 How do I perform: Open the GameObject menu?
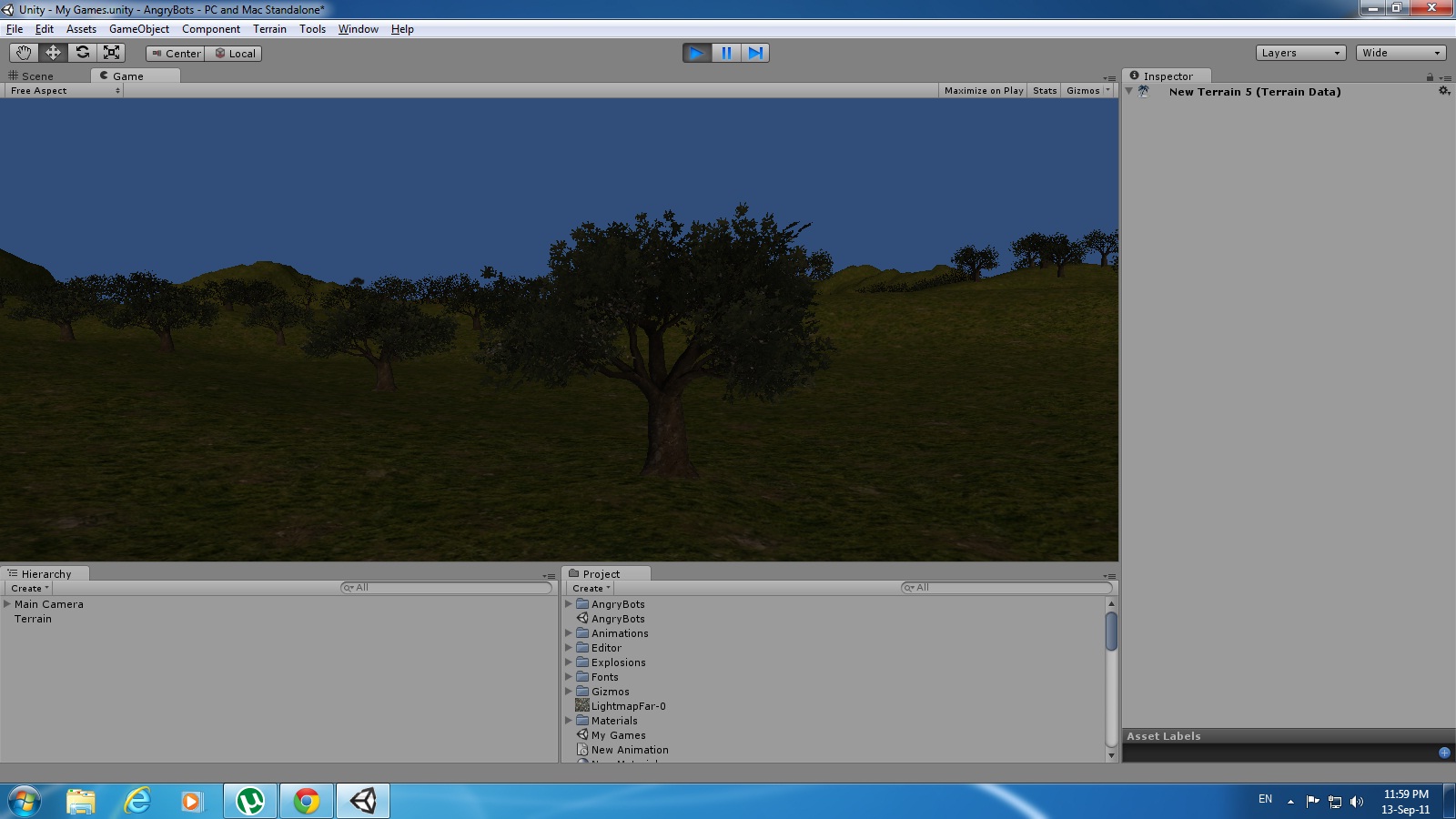point(139,29)
